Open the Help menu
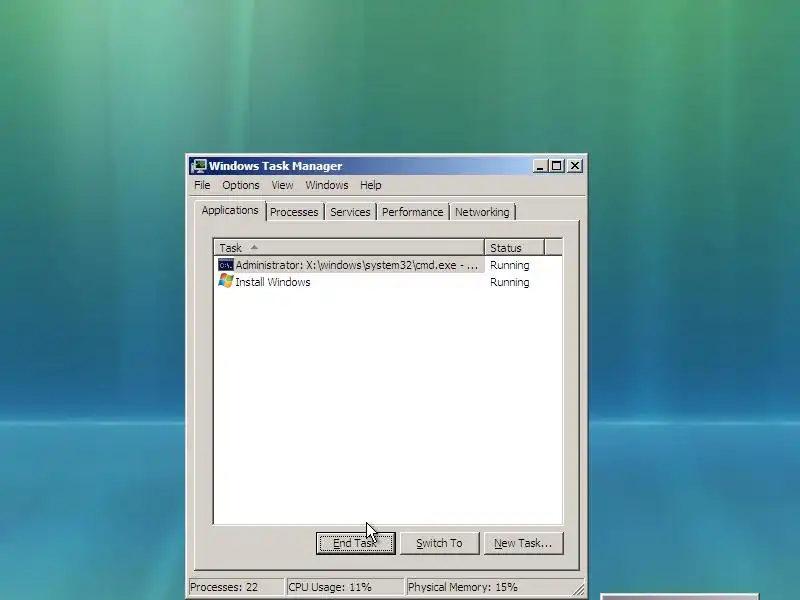 click(x=371, y=185)
